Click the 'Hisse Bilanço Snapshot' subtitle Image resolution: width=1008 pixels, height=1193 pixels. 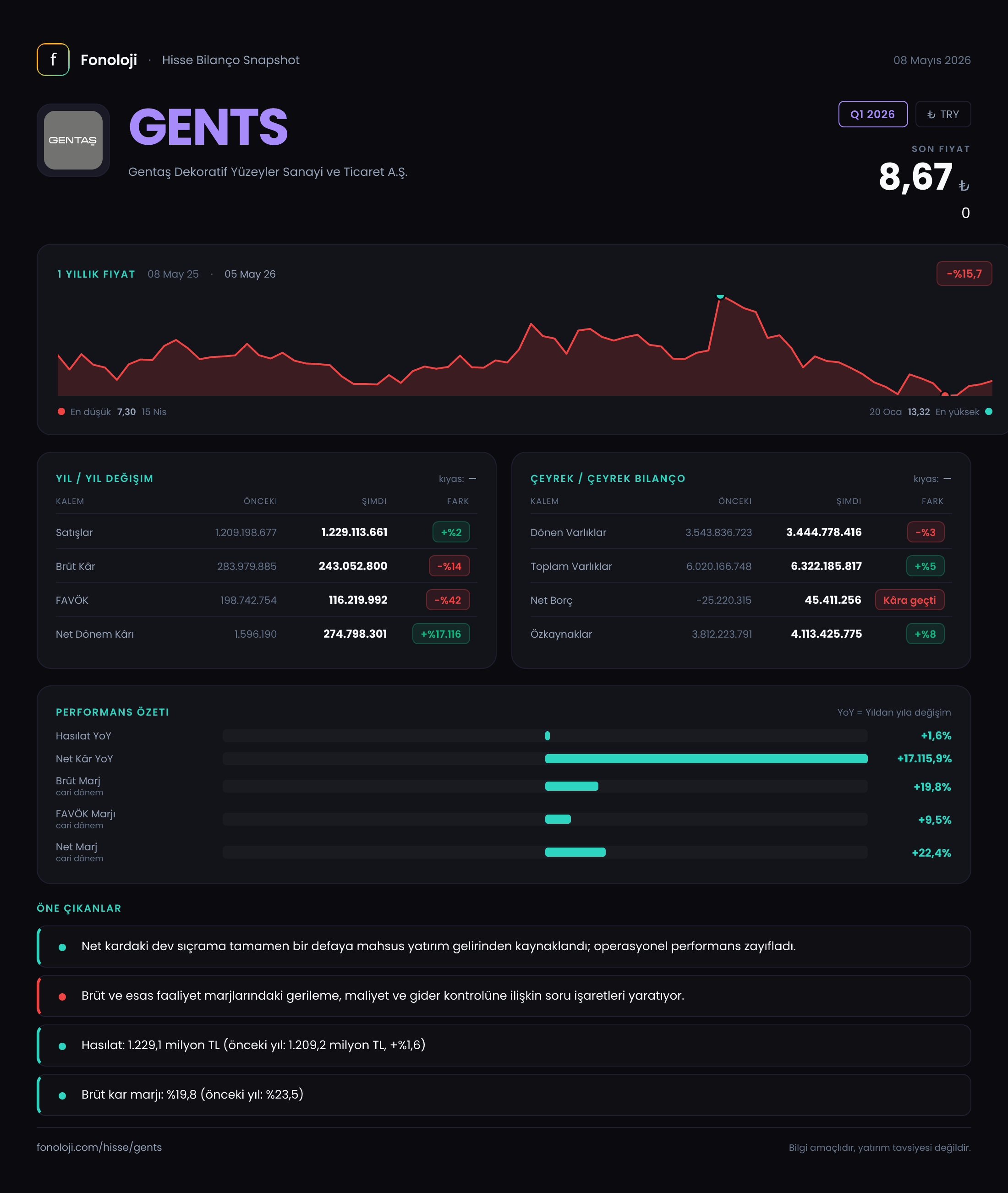(x=231, y=60)
